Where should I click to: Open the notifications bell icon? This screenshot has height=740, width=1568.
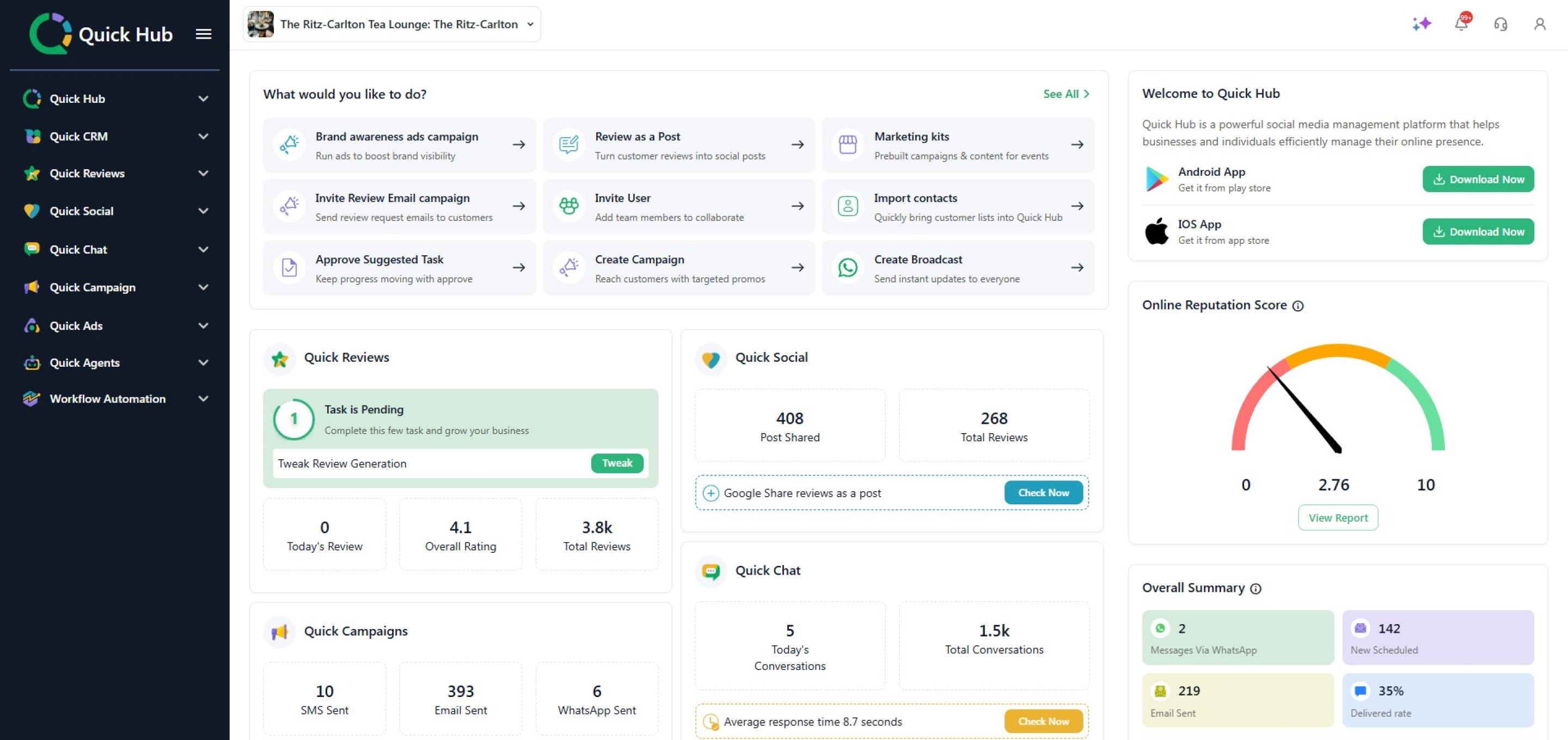coord(1461,24)
